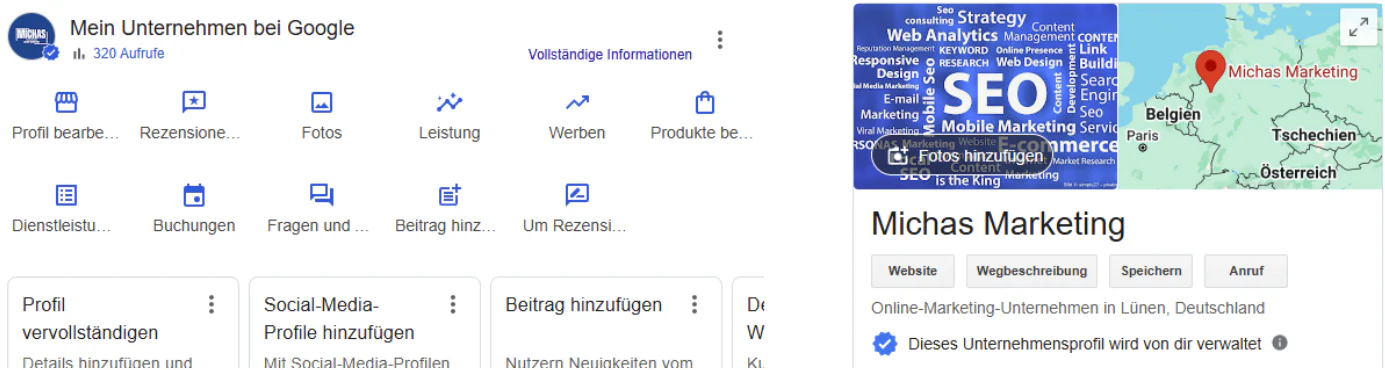
Task: Click bar chart icon beside 320 Aufrufe
Action: point(78,54)
